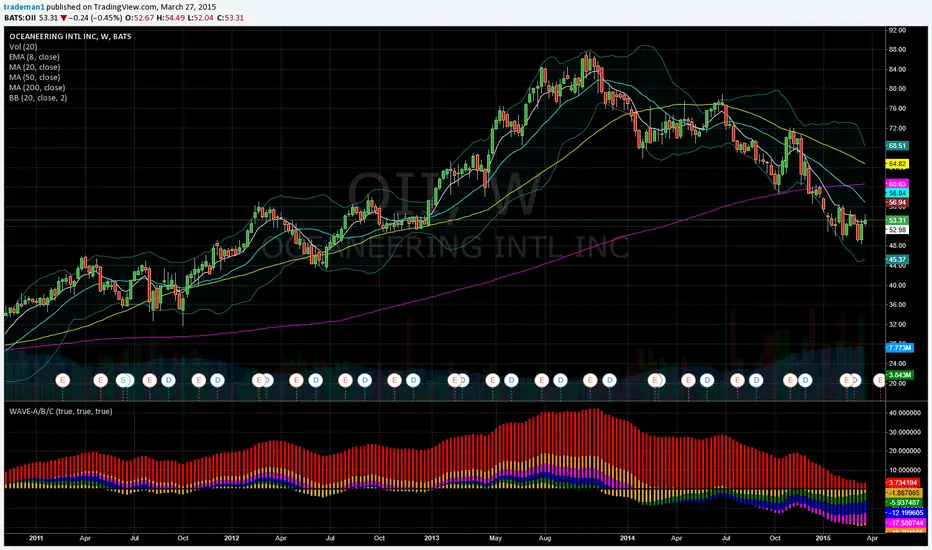Click the 20.00 price axis label
Screen dimensions: 932x550
point(896,384)
